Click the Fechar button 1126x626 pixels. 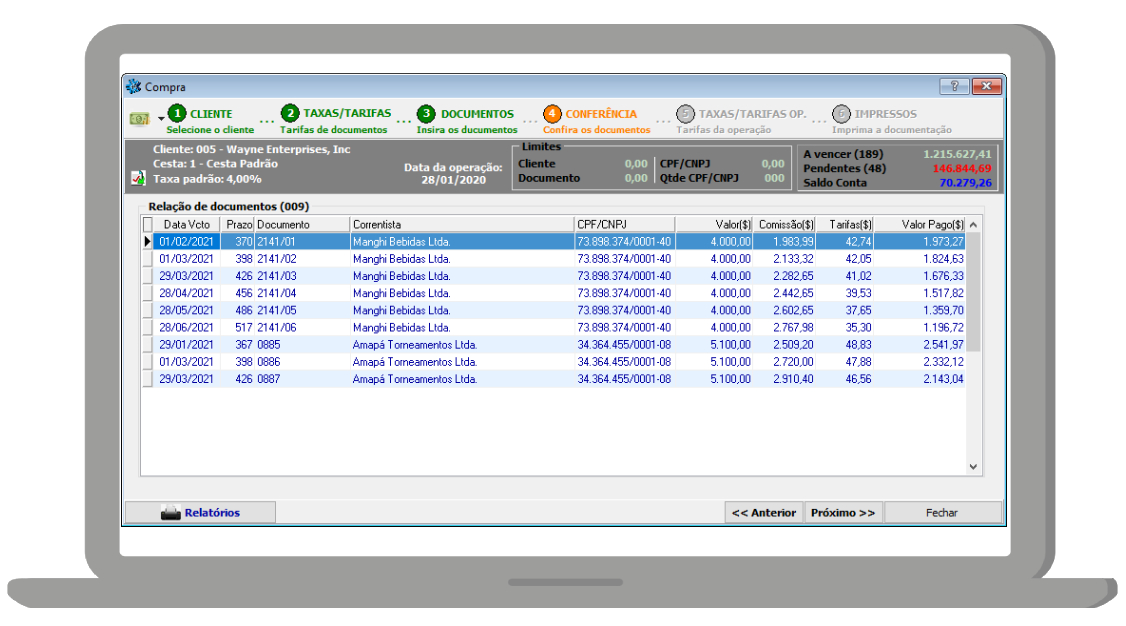point(942,512)
